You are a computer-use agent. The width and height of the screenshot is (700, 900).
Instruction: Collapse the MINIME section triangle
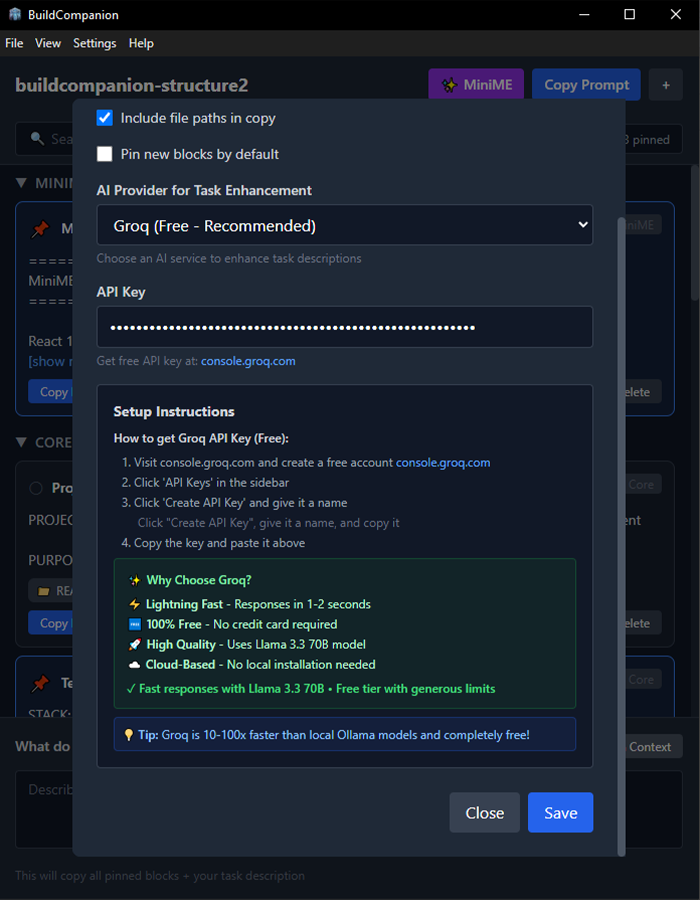click(22, 183)
